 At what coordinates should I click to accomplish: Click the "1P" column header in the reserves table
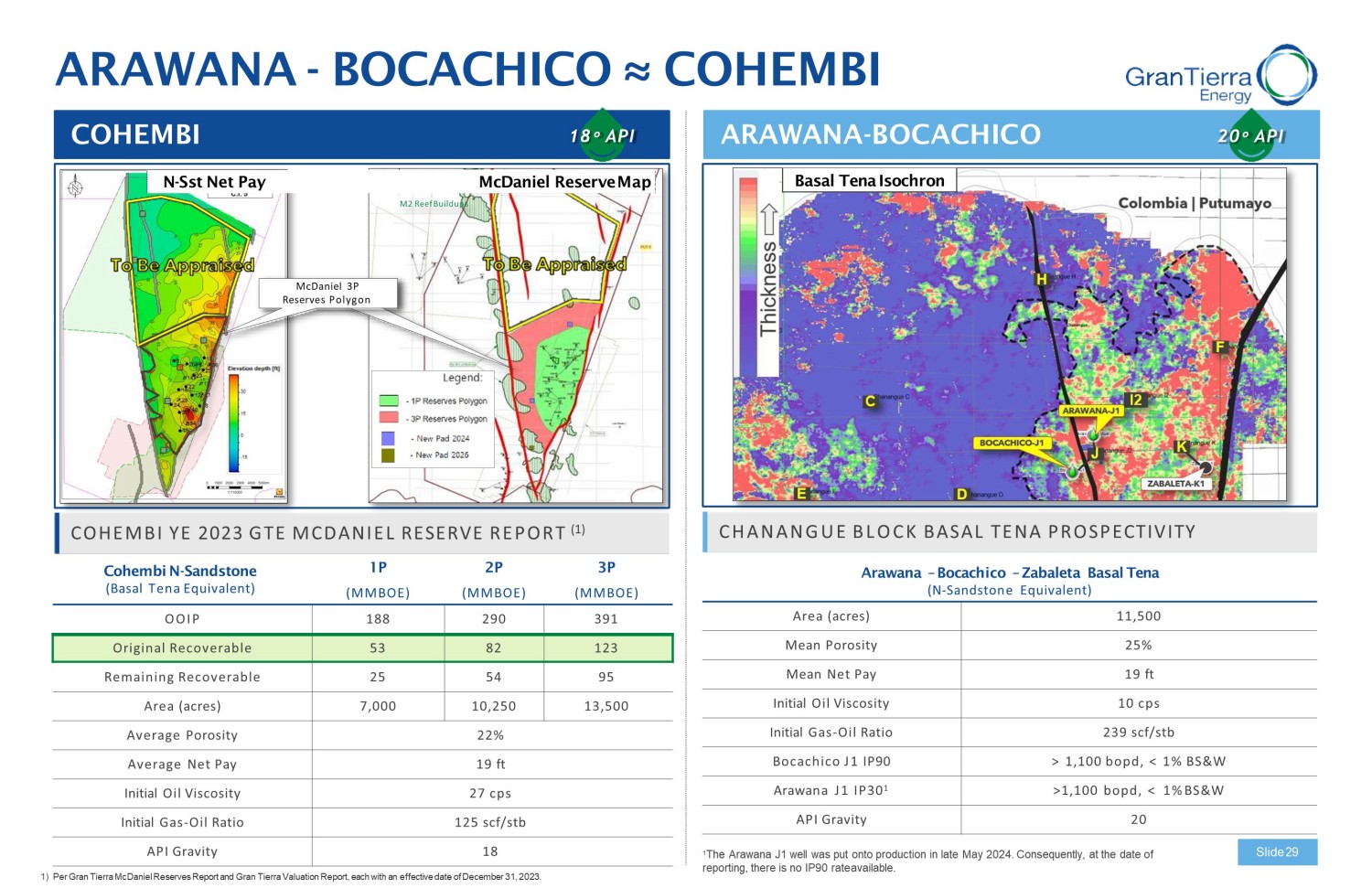[378, 567]
